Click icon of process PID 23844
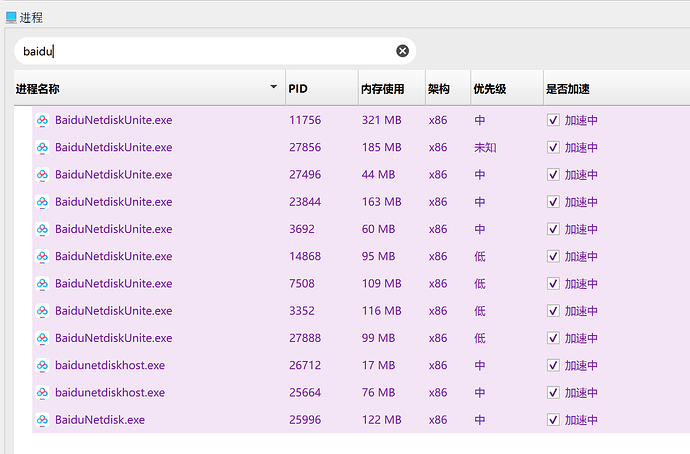Screen dimensions: 690x454 point(42,202)
